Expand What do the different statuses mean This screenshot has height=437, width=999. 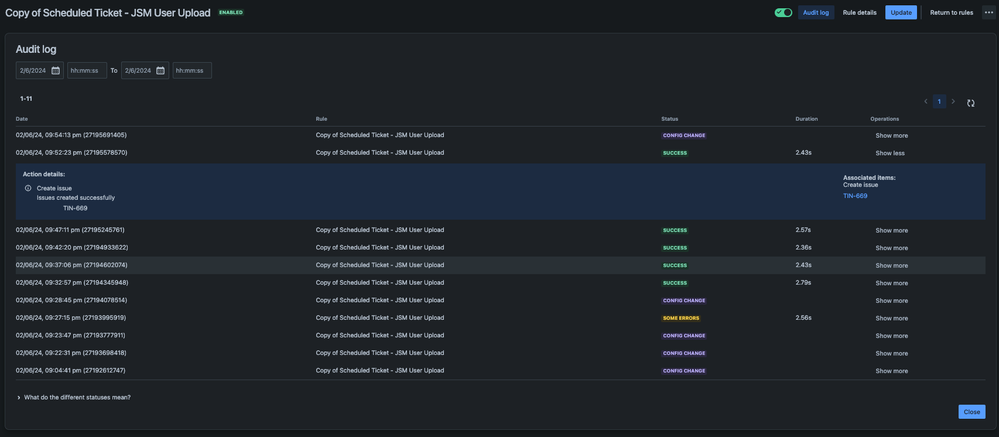(x=74, y=398)
